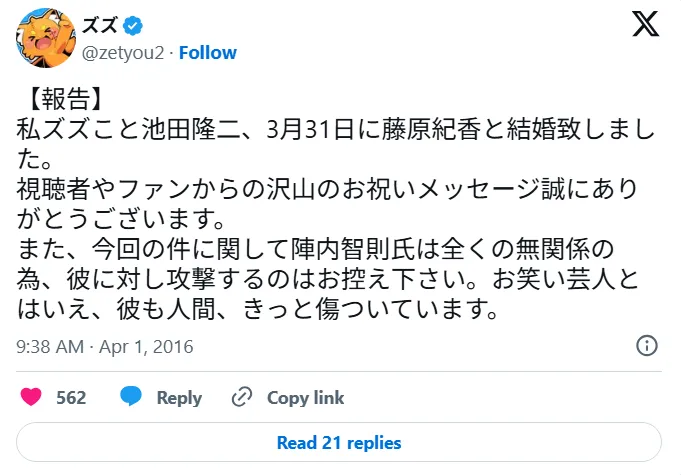Like the tweet with the heart icon
This screenshot has height=475, width=681.
(x=31, y=397)
